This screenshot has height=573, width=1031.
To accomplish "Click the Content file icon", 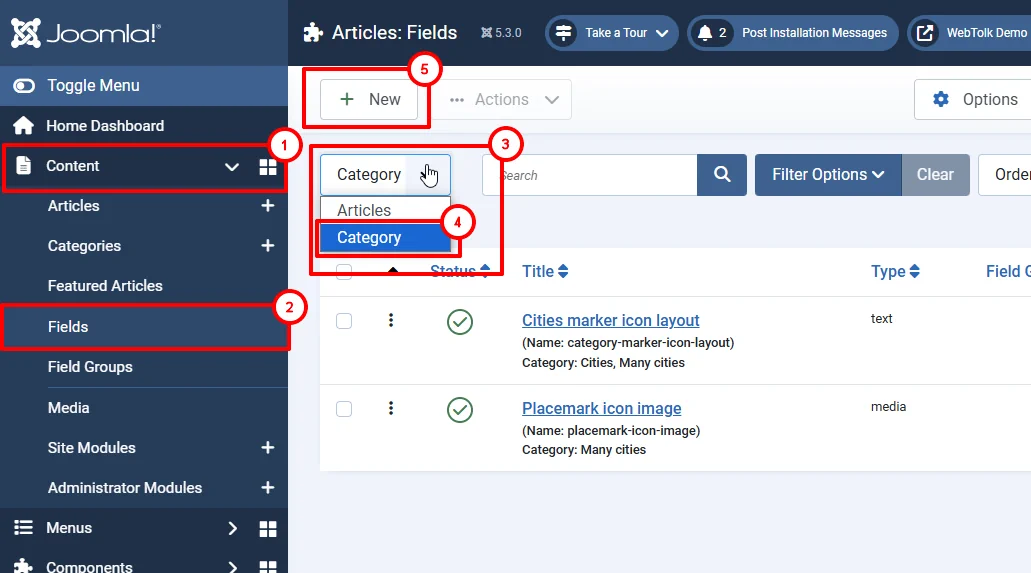I will point(24,166).
